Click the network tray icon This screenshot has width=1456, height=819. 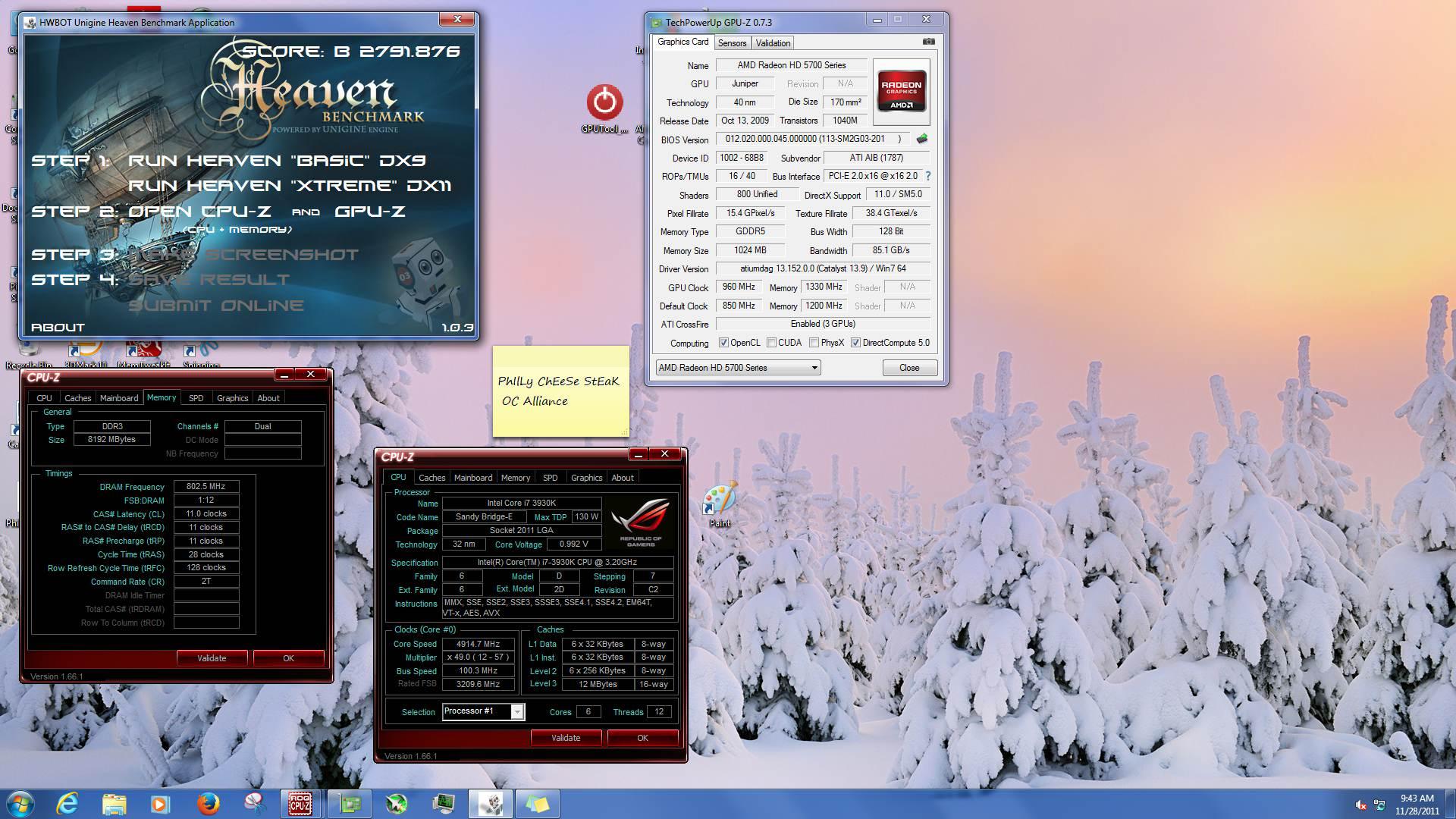[1379, 805]
